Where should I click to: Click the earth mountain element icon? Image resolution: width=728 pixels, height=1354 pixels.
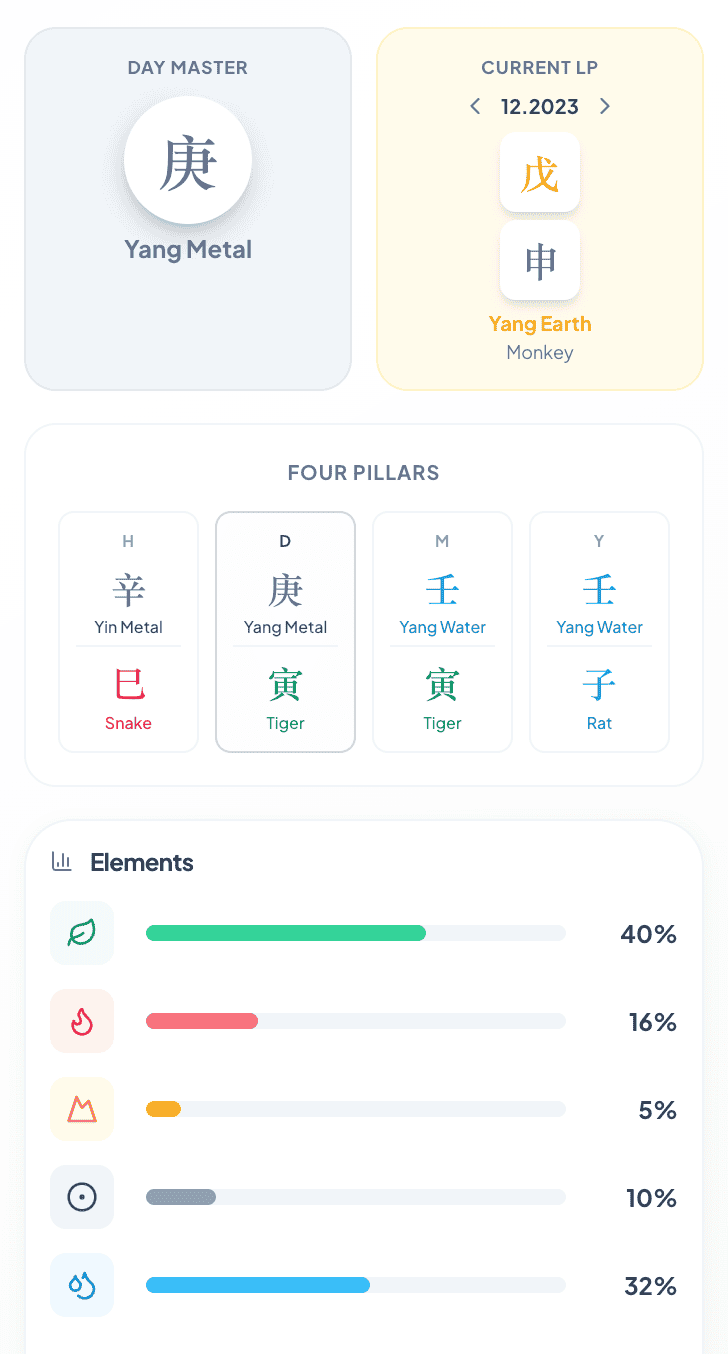[x=82, y=1109]
